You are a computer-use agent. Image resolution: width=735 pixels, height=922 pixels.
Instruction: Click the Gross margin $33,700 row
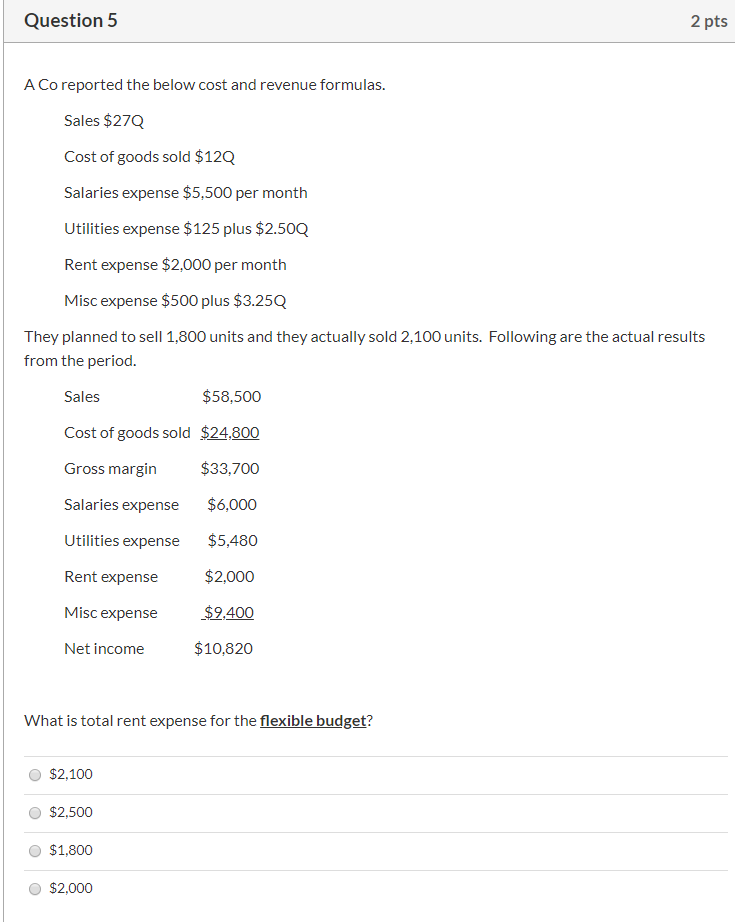[160, 468]
